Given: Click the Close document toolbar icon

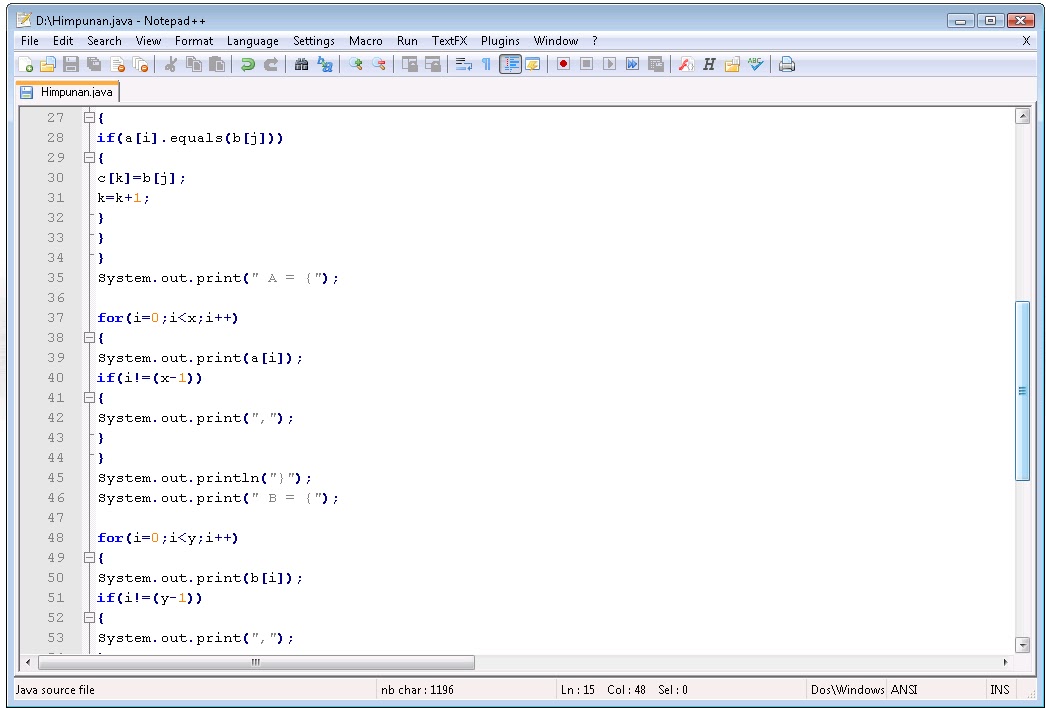Looking at the screenshot, I should click(117, 64).
